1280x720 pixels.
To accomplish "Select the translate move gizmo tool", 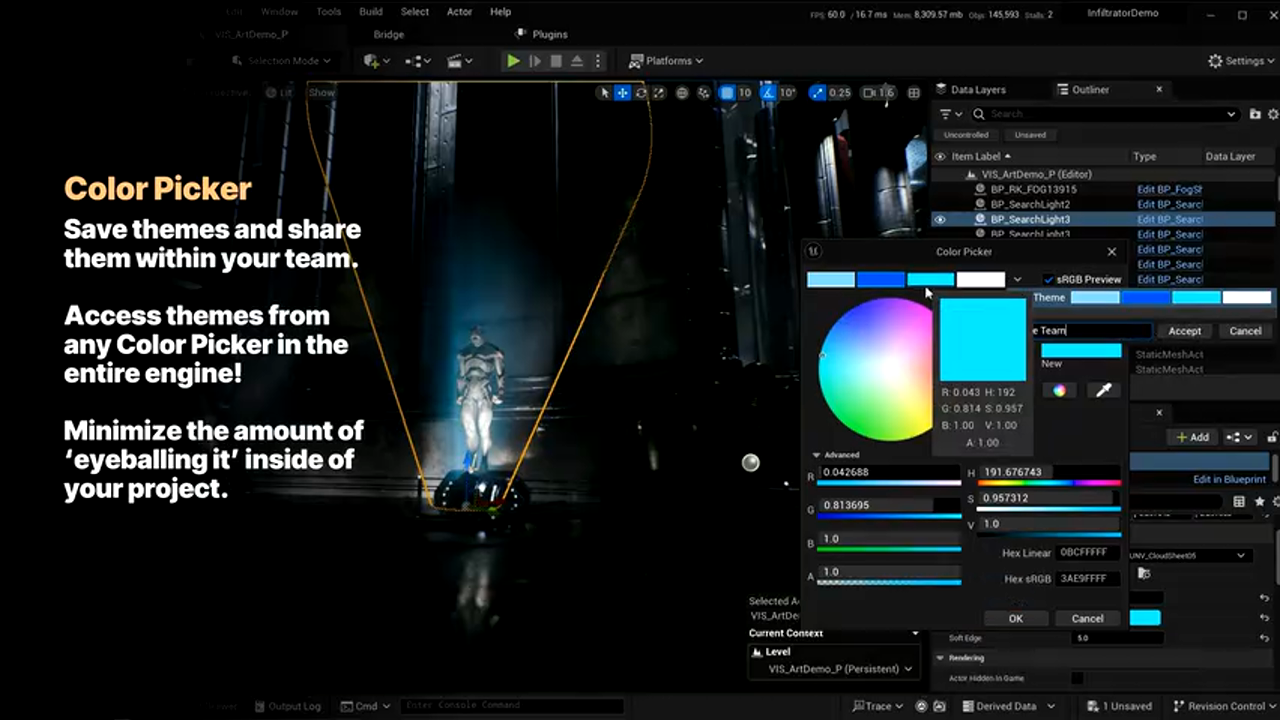I will pos(622,93).
